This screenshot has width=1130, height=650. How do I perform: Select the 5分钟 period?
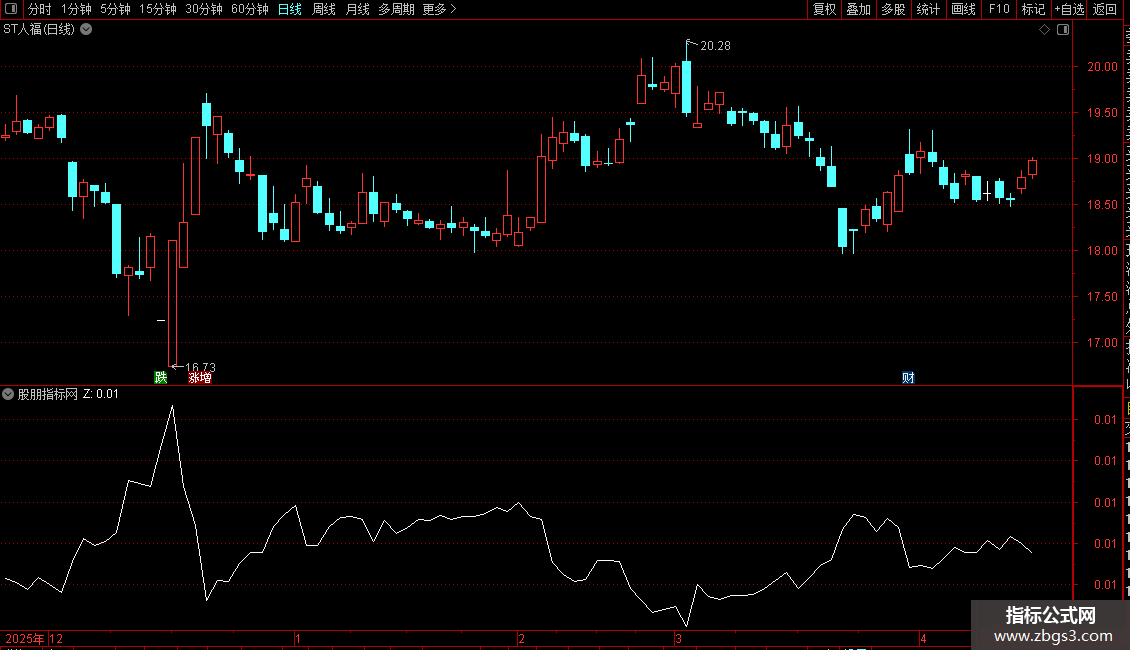[115, 9]
